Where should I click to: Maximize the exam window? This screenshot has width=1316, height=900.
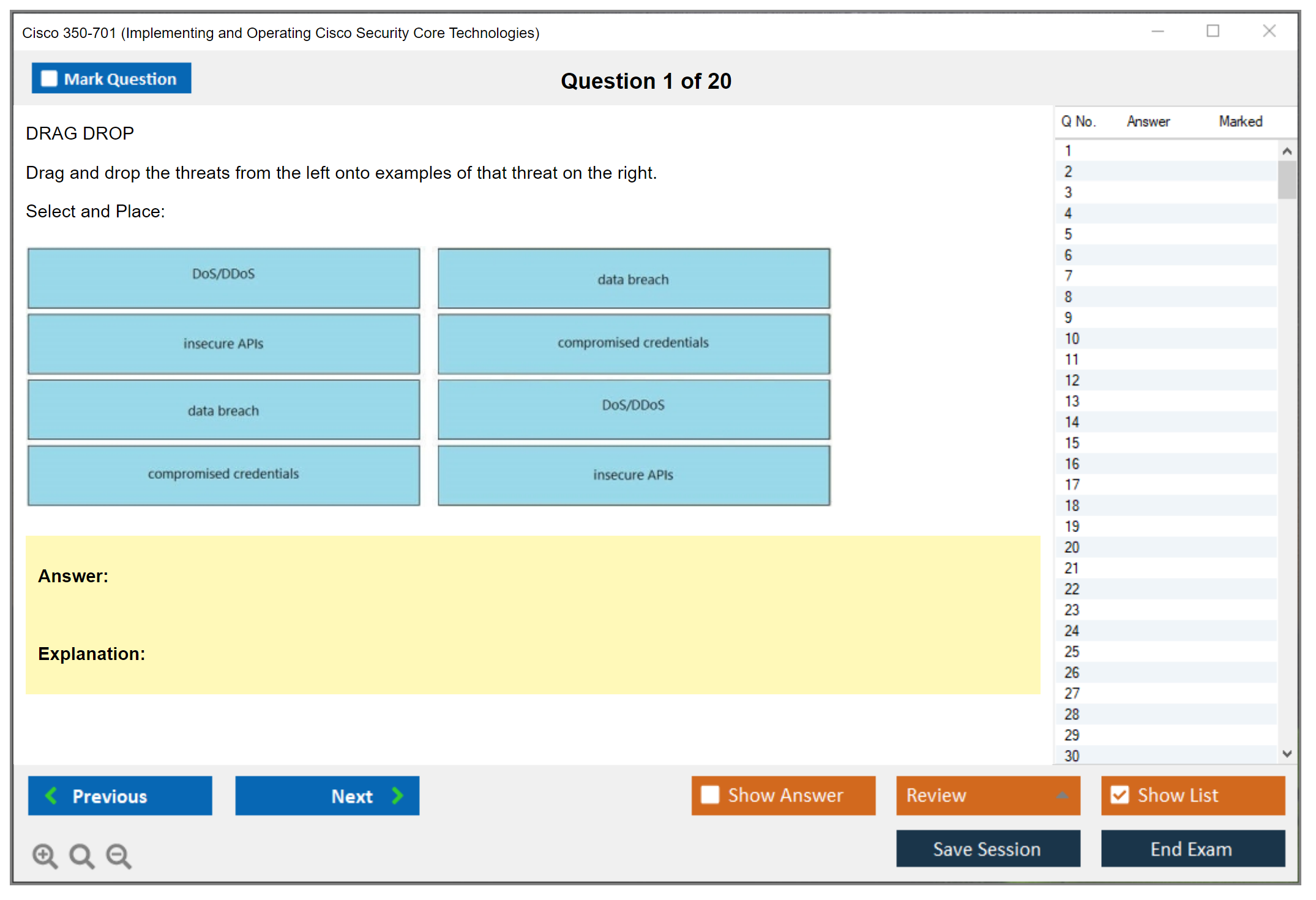1213,31
